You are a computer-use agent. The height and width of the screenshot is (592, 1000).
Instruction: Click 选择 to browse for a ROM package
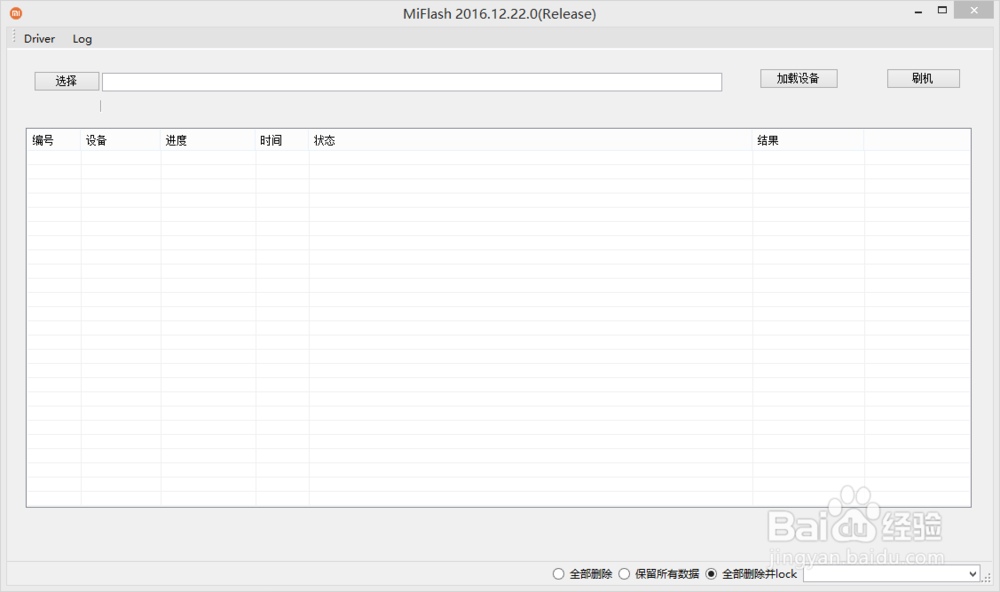tap(66, 81)
